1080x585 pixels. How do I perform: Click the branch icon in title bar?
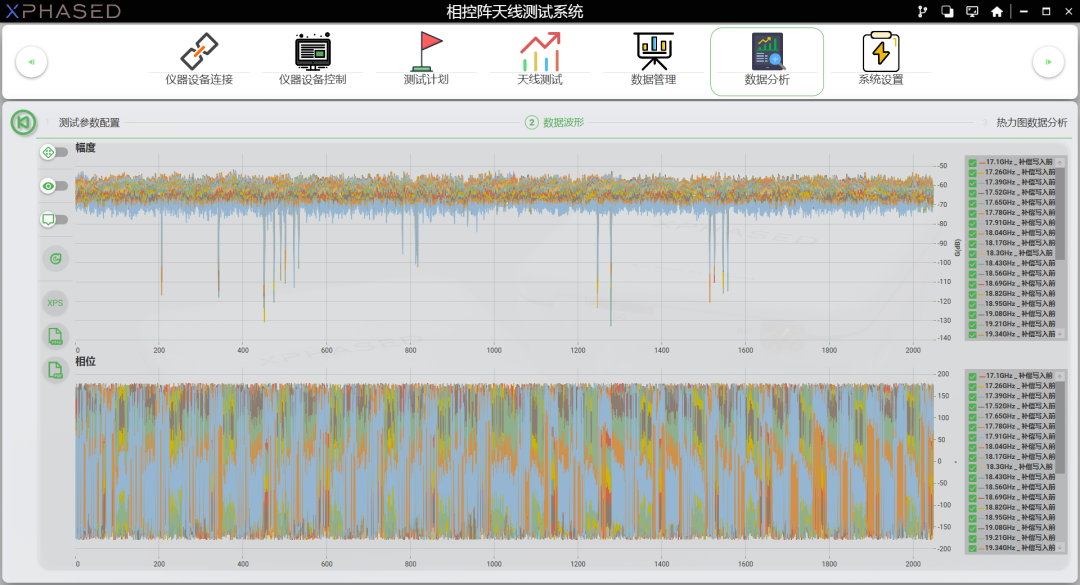922,12
